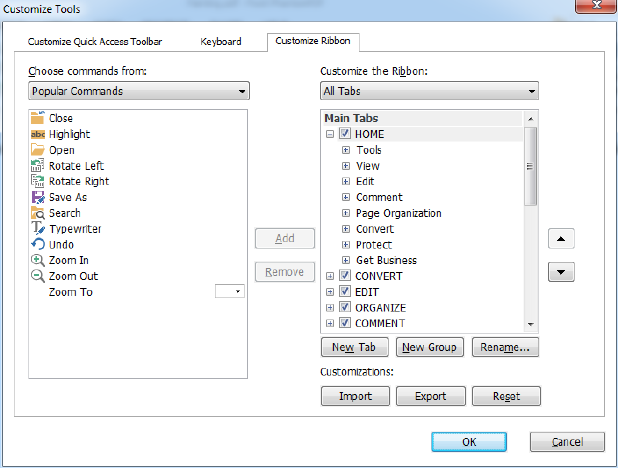Click the move up arrow button
Viewport: 618px width, 468px height.
click(x=561, y=239)
